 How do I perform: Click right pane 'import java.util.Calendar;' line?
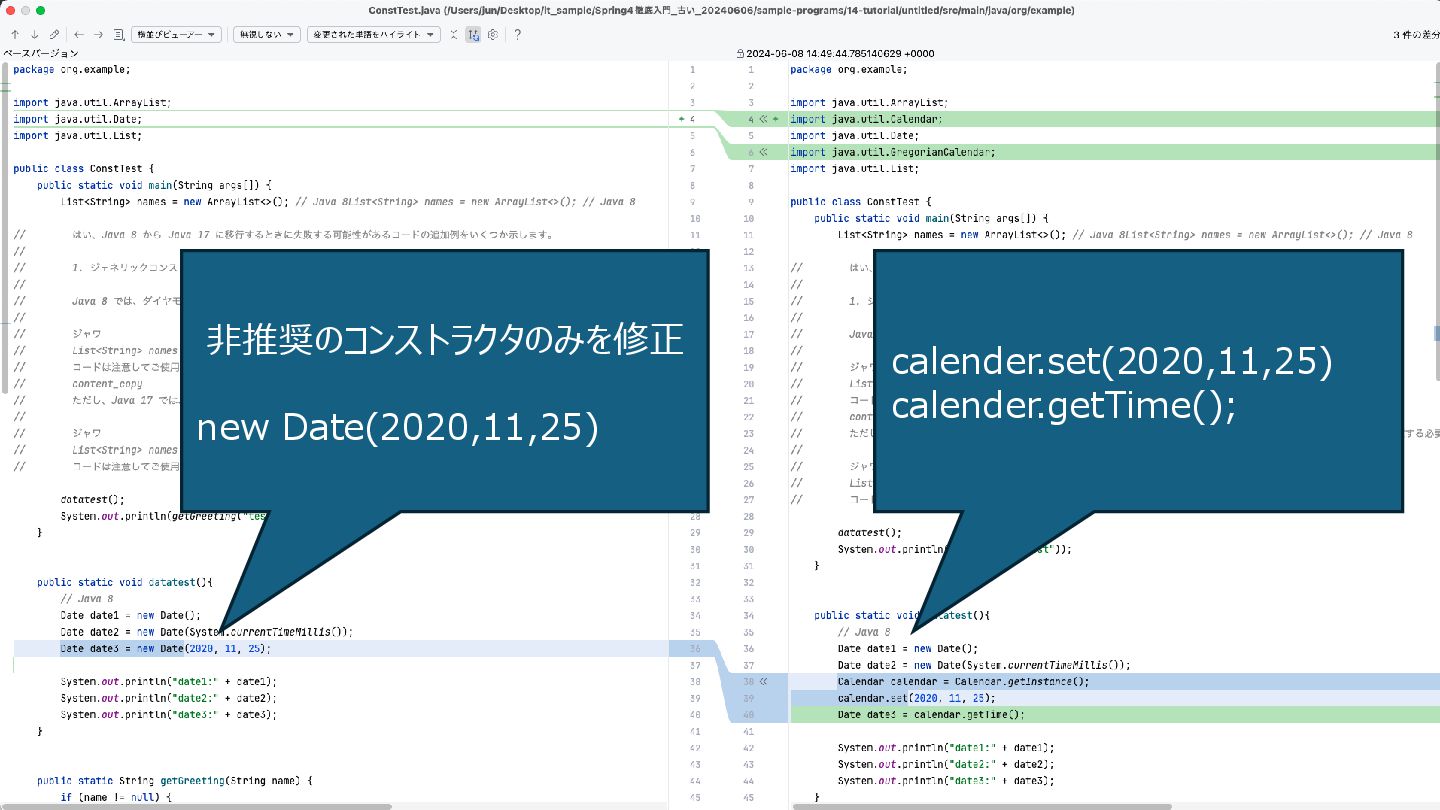(866, 119)
